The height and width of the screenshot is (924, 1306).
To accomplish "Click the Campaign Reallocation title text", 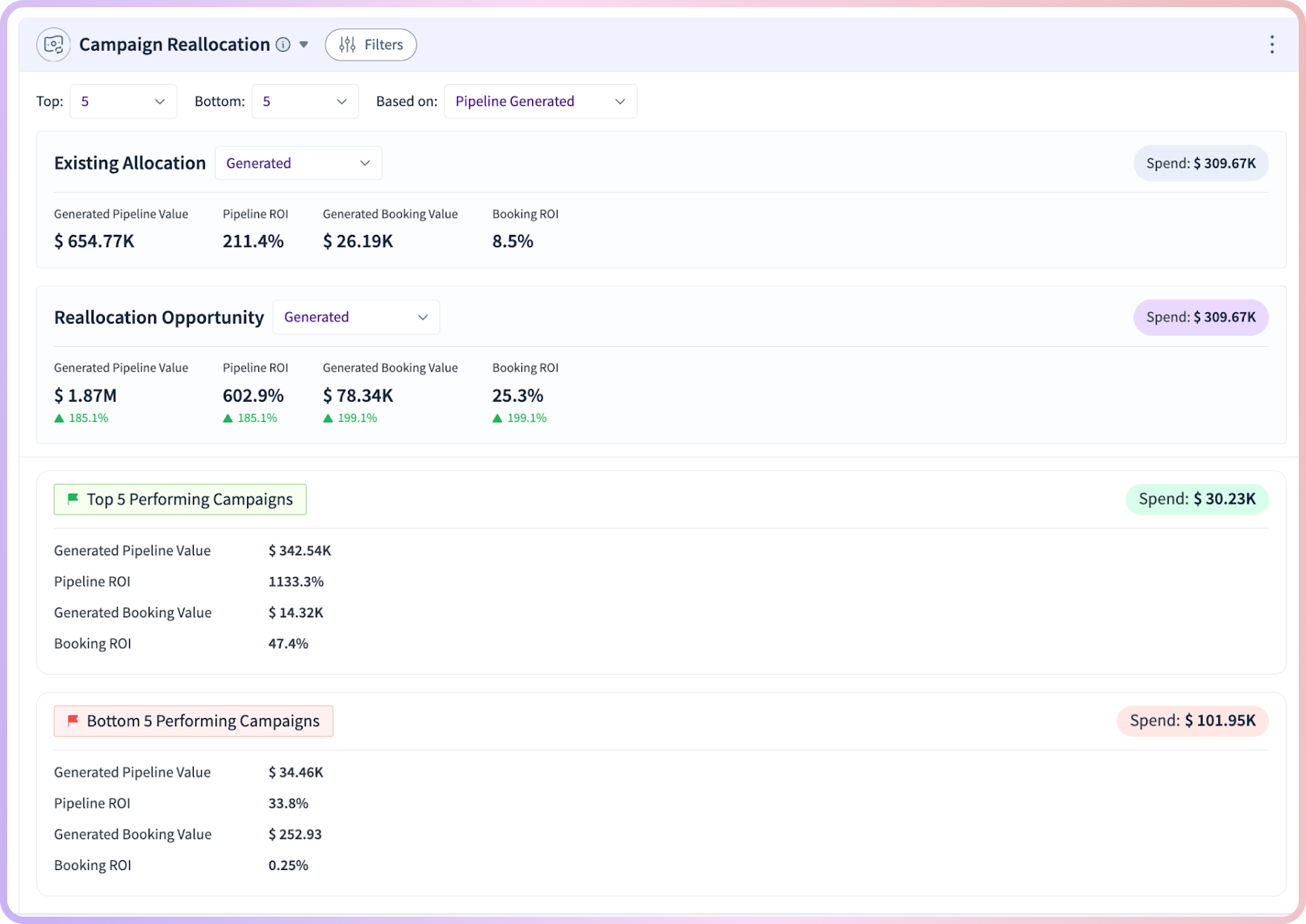I will pyautogui.click(x=174, y=44).
